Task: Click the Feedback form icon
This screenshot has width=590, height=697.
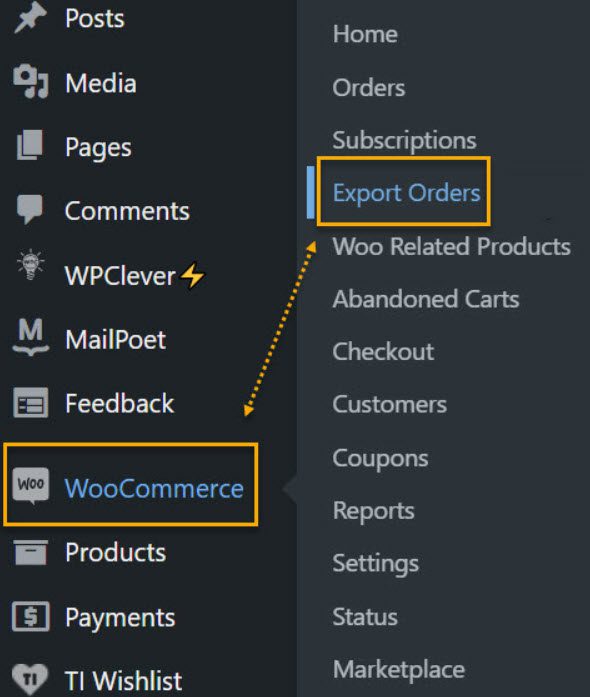Action: [31, 403]
